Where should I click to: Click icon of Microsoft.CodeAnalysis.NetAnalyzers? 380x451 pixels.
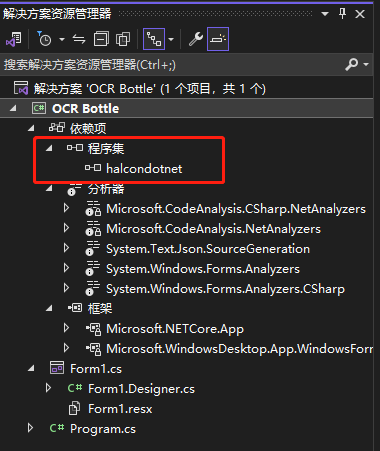tap(93, 228)
